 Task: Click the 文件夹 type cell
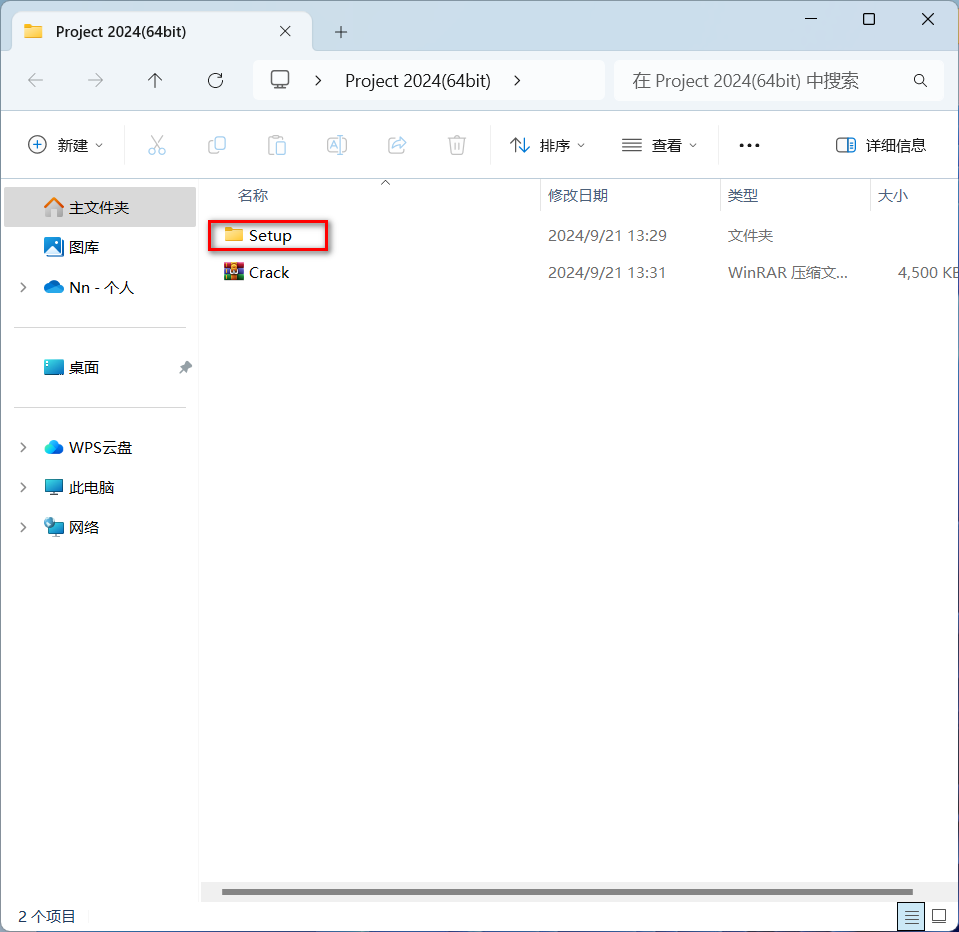click(750, 235)
